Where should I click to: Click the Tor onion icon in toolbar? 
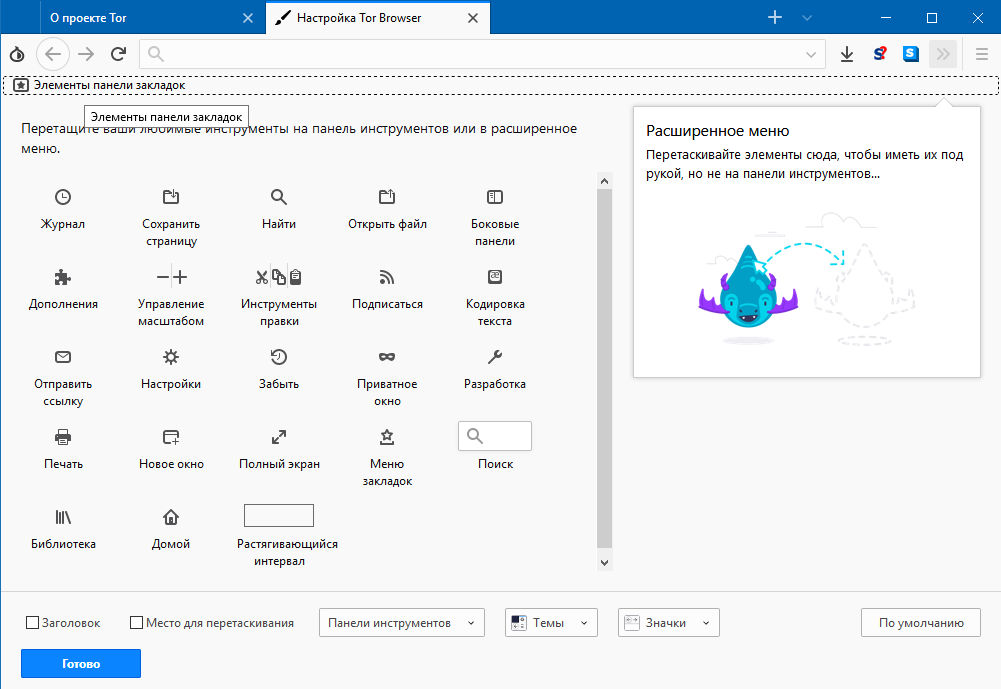point(17,54)
